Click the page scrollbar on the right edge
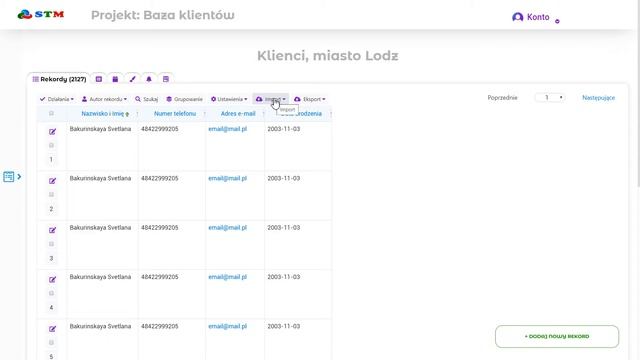The image size is (640, 360). (x=638, y=94)
